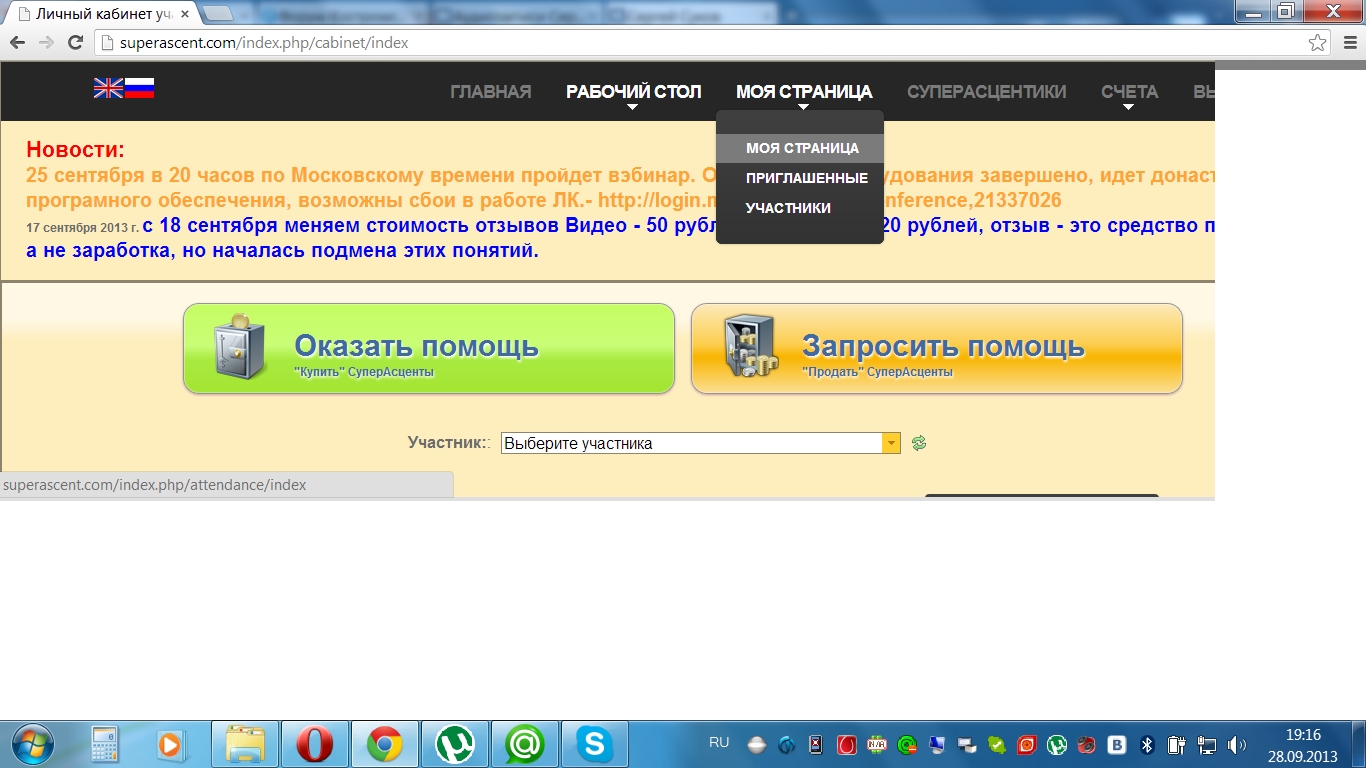1366x768 pixels.
Task: Click the network connection tray icon
Action: coord(1208,745)
